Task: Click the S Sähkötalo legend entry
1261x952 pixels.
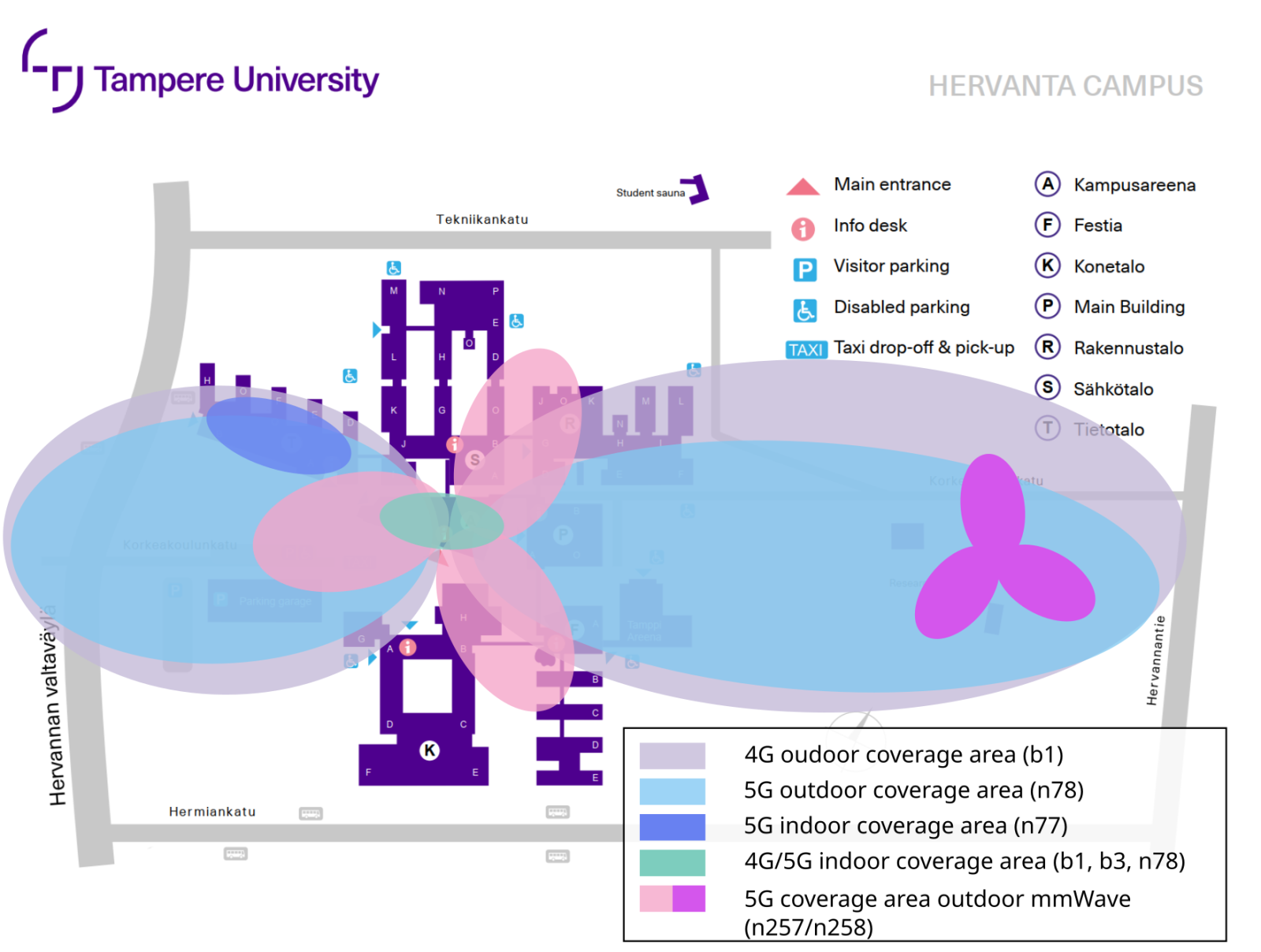Action: pyautogui.click(x=1047, y=389)
